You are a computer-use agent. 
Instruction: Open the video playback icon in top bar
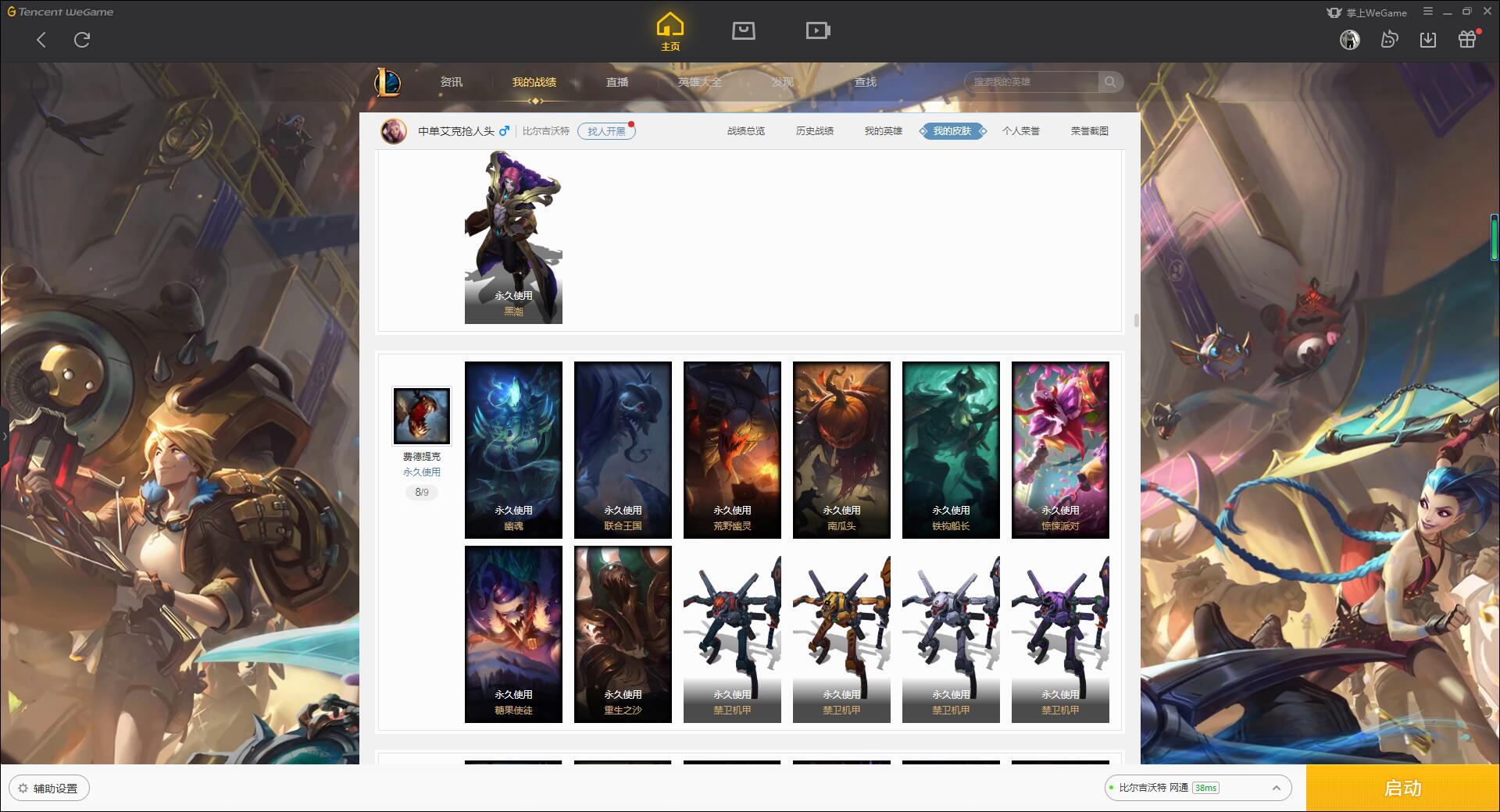tap(818, 30)
